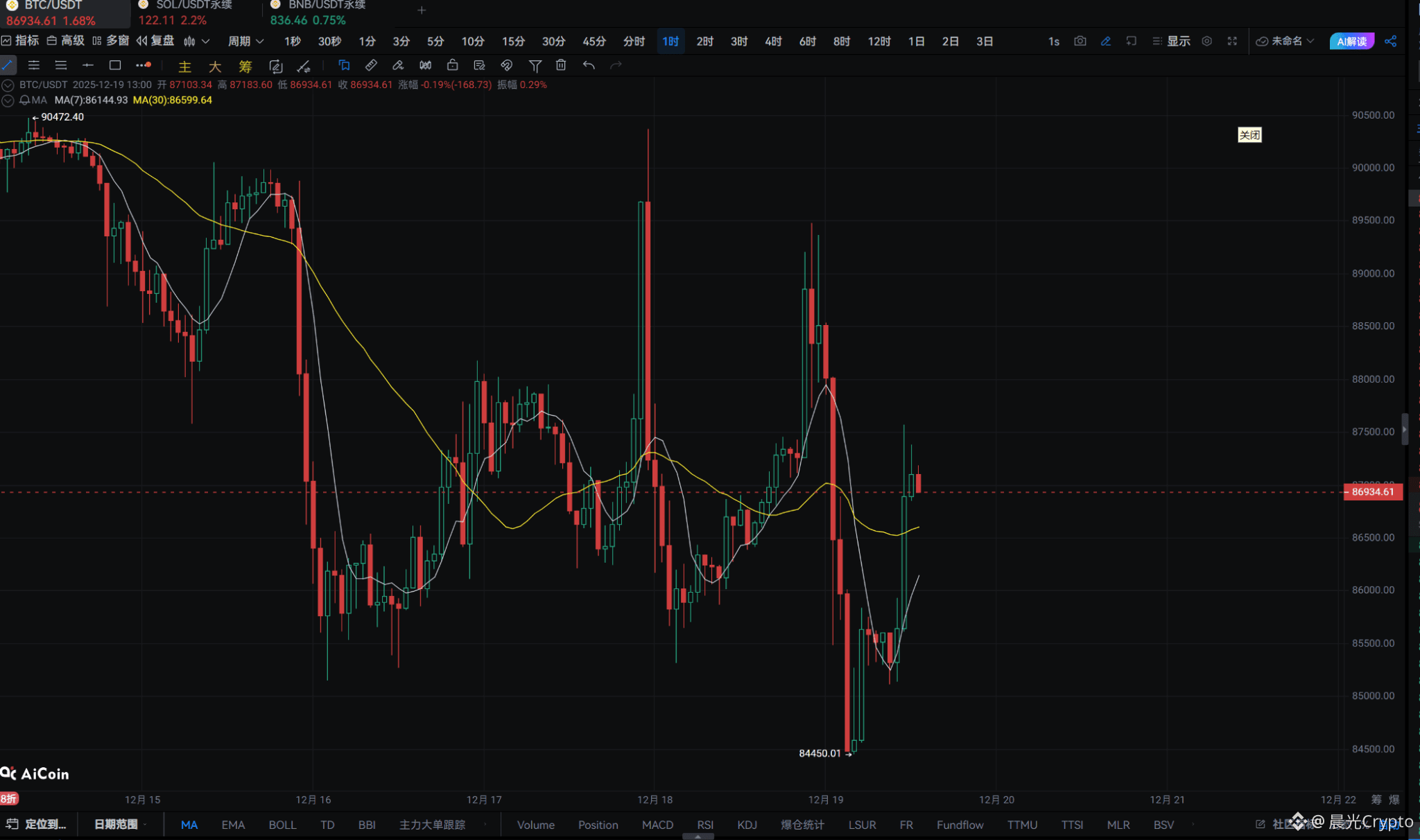Image resolution: width=1420 pixels, height=840 pixels.
Task: Click the share icon at top right
Action: [x=1390, y=41]
